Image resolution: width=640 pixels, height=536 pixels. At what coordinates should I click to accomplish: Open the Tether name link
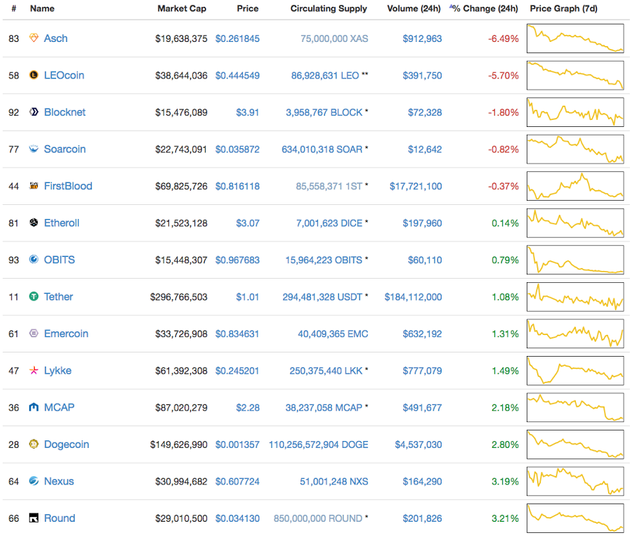coord(58,297)
